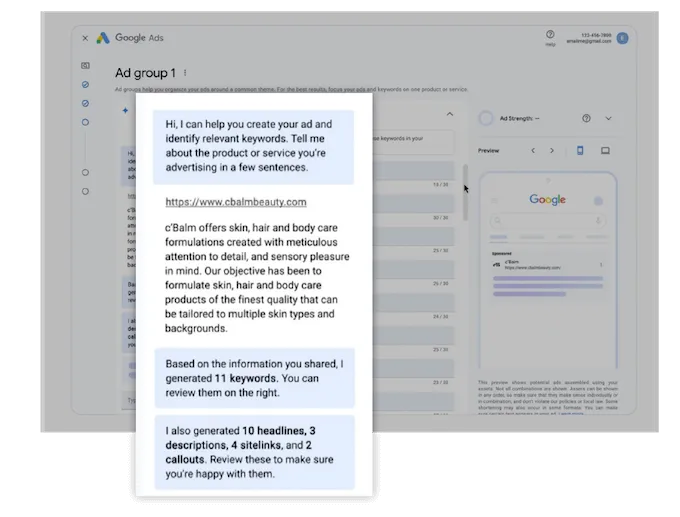Switch preview to desktop view
The height and width of the screenshot is (517, 680).
coord(605,151)
